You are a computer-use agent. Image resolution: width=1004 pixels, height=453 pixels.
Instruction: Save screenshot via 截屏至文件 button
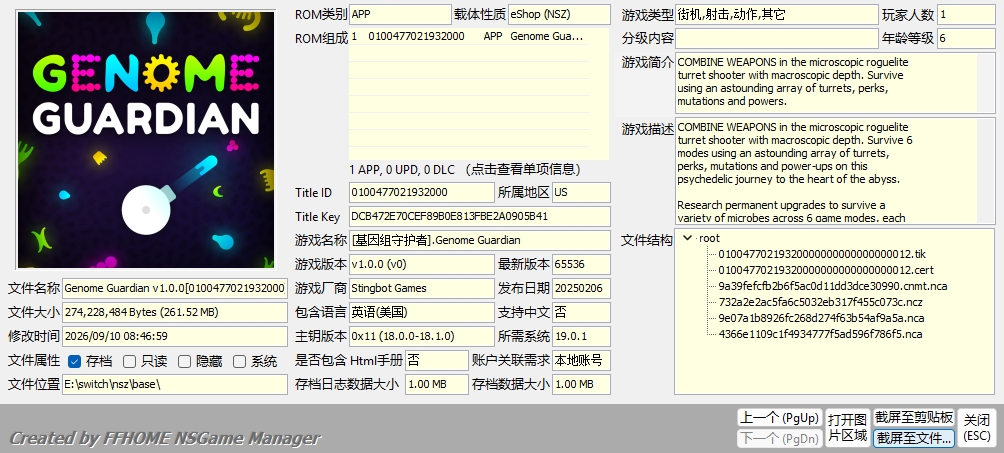[914, 438]
